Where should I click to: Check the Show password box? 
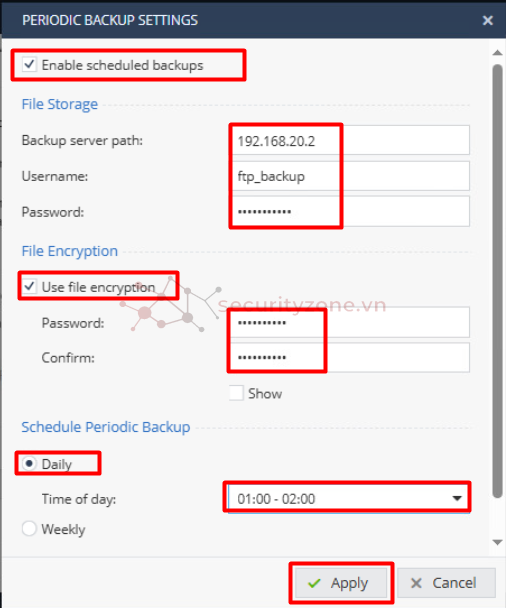[x=236, y=393]
